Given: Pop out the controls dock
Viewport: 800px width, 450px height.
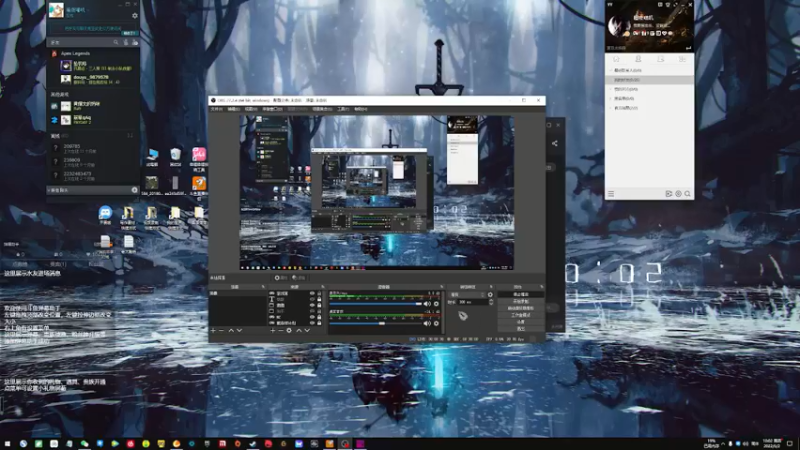Looking at the screenshot, I should (x=542, y=287).
